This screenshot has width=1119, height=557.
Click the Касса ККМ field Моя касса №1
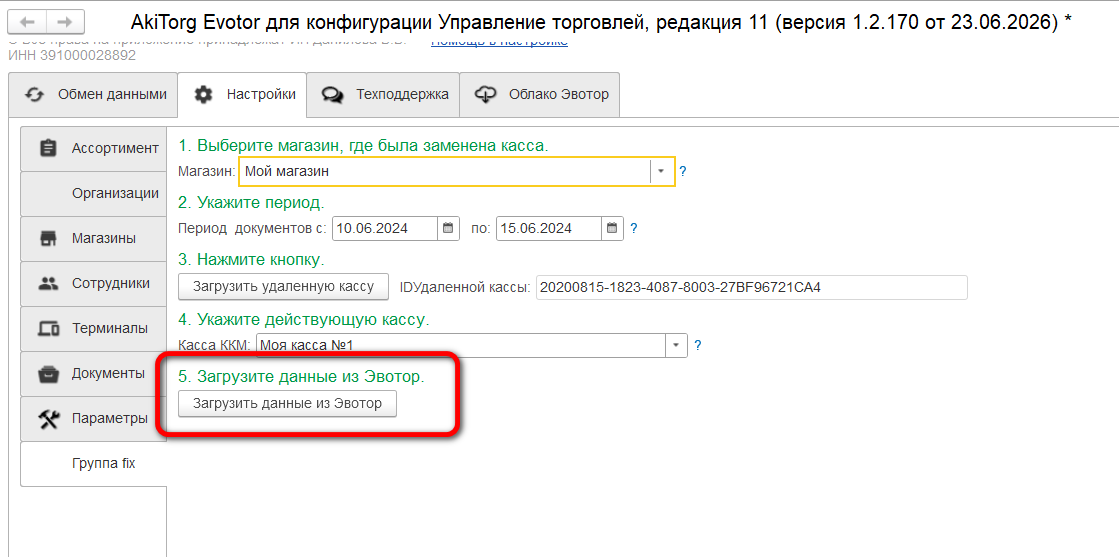coord(460,345)
